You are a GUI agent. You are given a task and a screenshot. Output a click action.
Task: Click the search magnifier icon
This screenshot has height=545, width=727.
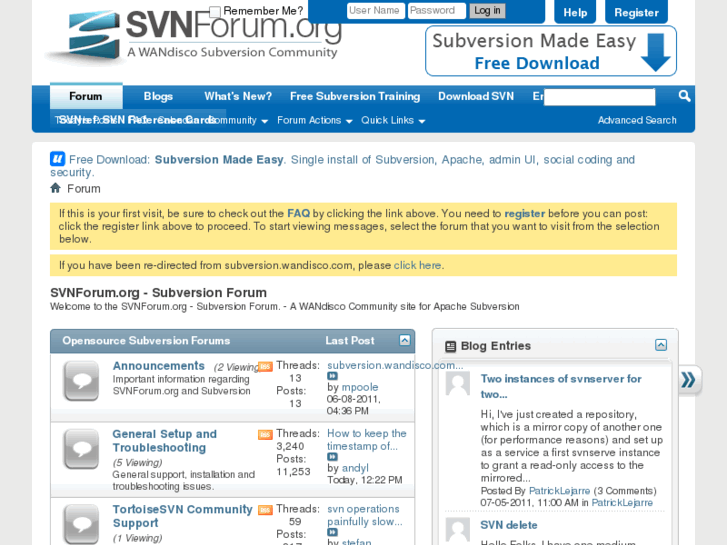pos(684,96)
